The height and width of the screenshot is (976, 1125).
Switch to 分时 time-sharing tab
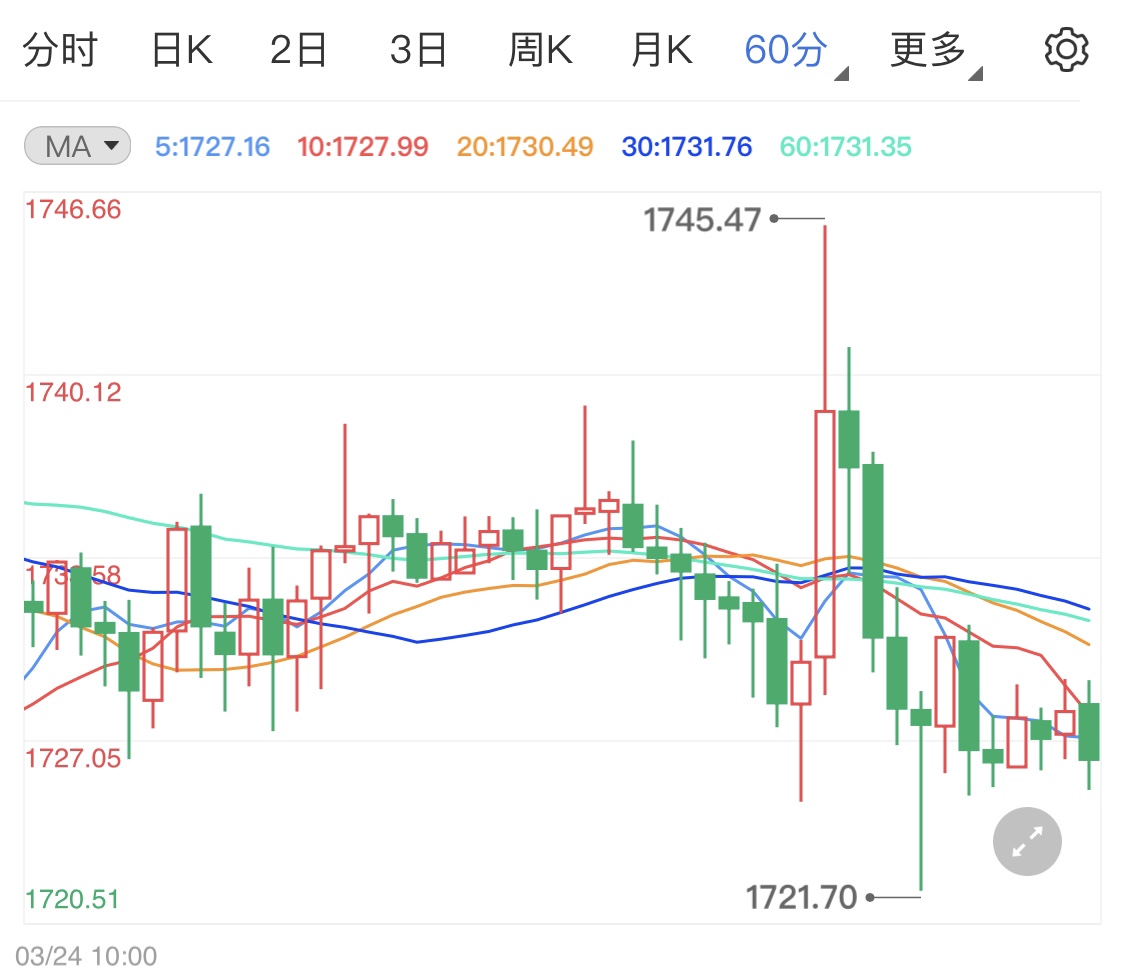pos(60,50)
